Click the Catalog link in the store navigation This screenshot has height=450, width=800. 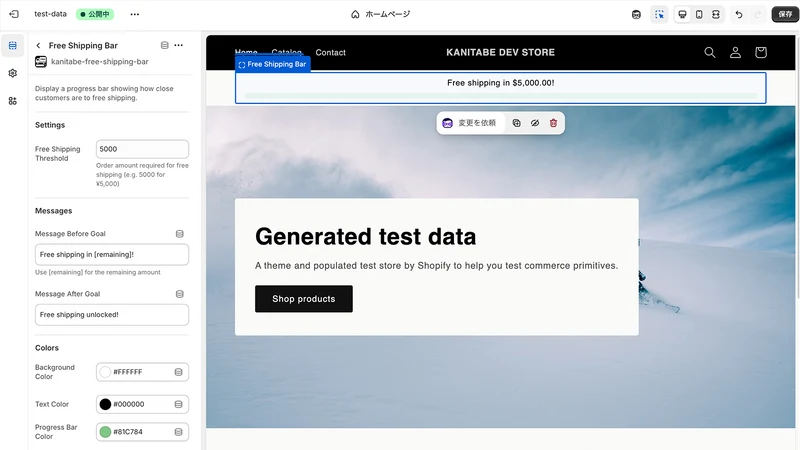pyautogui.click(x=287, y=52)
